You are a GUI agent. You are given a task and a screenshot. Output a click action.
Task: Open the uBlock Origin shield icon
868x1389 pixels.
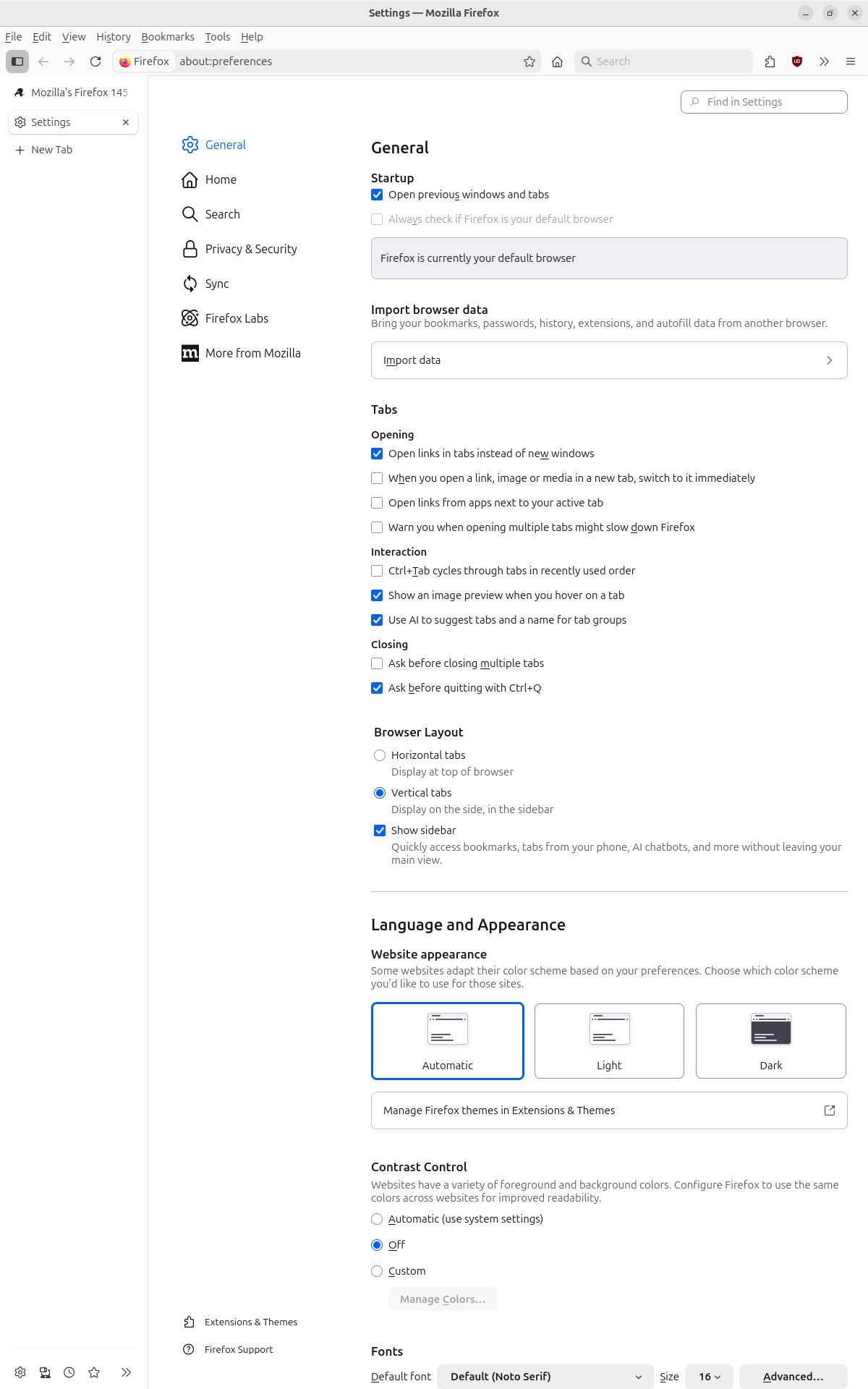(x=797, y=61)
